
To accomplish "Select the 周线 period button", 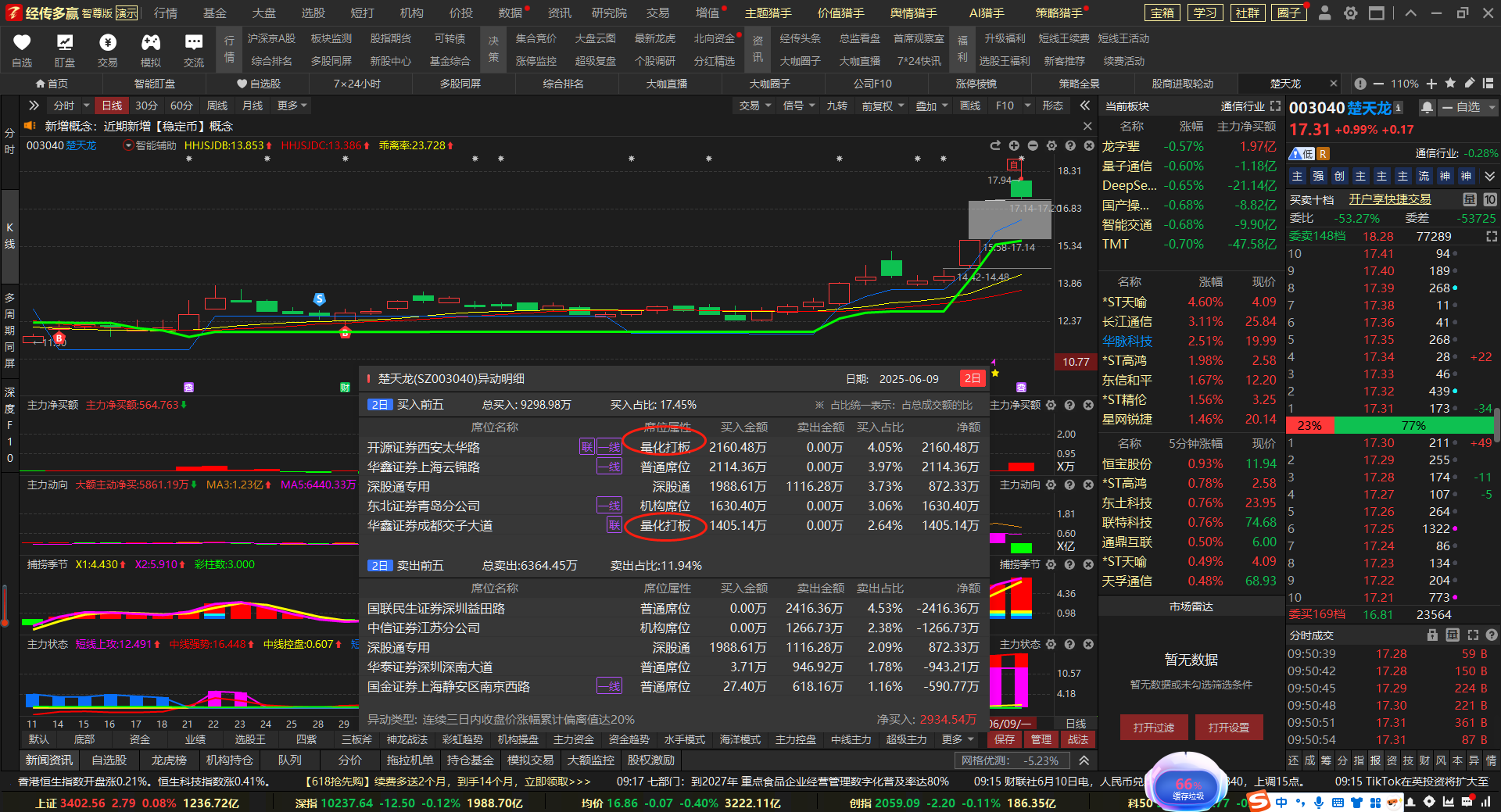I will click(217, 106).
